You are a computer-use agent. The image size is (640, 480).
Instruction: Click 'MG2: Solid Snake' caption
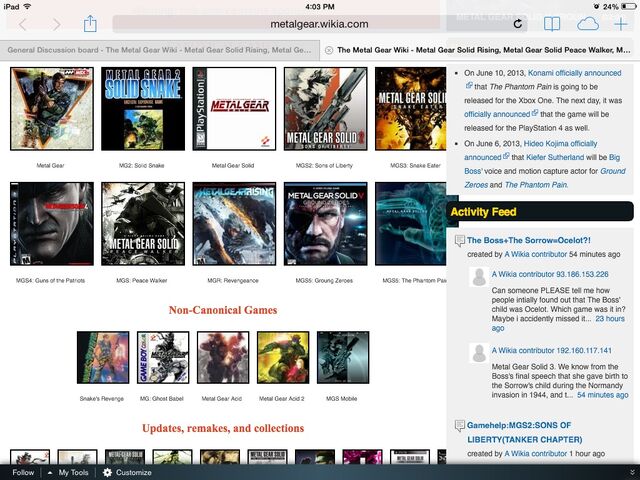point(142,165)
